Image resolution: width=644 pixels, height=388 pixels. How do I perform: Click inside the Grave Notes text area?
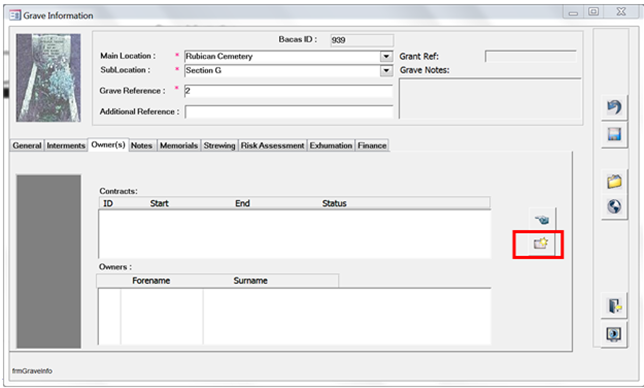pyautogui.click(x=490, y=99)
